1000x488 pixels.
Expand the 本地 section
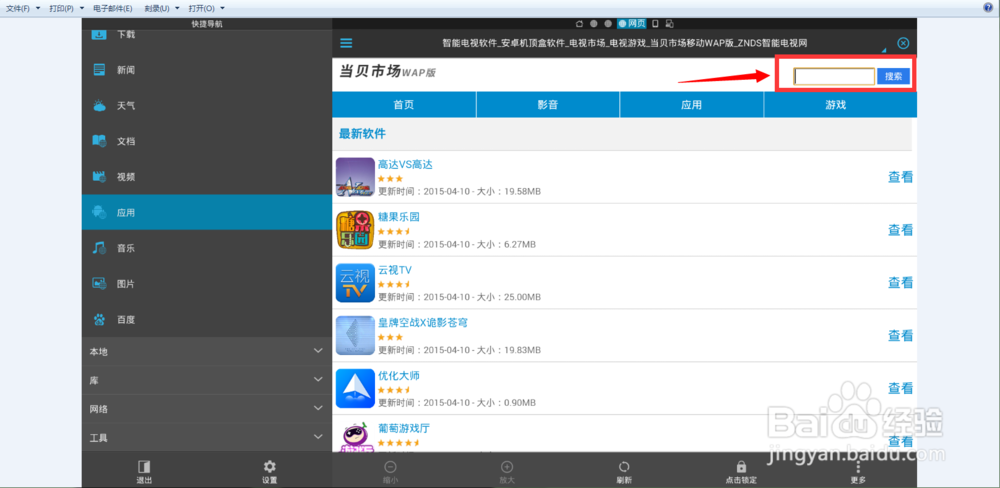coord(207,351)
